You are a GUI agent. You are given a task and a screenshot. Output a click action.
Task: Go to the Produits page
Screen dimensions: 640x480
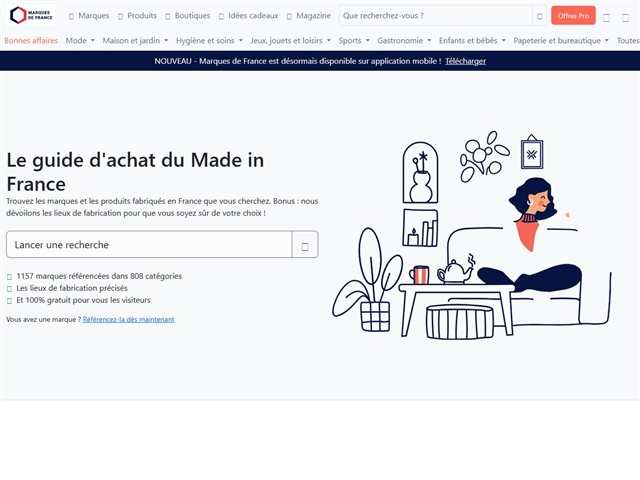(x=142, y=16)
